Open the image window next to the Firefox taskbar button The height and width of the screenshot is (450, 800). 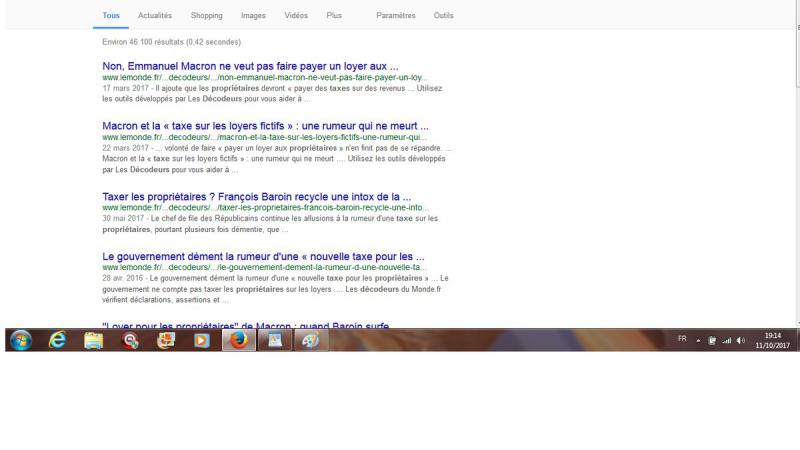click(274, 340)
